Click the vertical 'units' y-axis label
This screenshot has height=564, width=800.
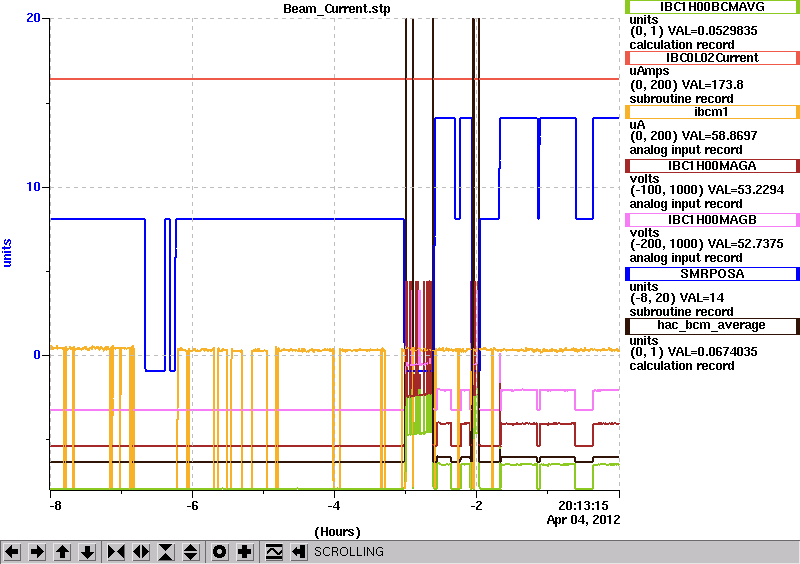coord(7,253)
